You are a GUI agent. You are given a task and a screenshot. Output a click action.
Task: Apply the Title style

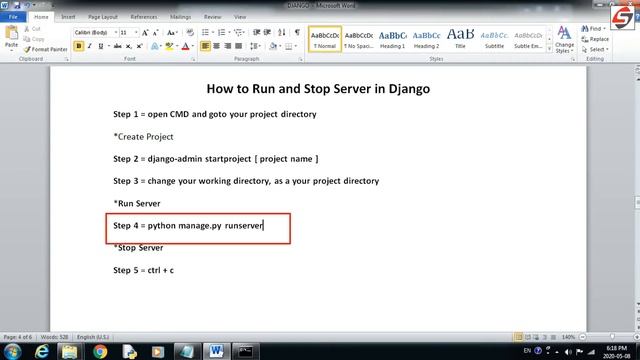click(460, 39)
